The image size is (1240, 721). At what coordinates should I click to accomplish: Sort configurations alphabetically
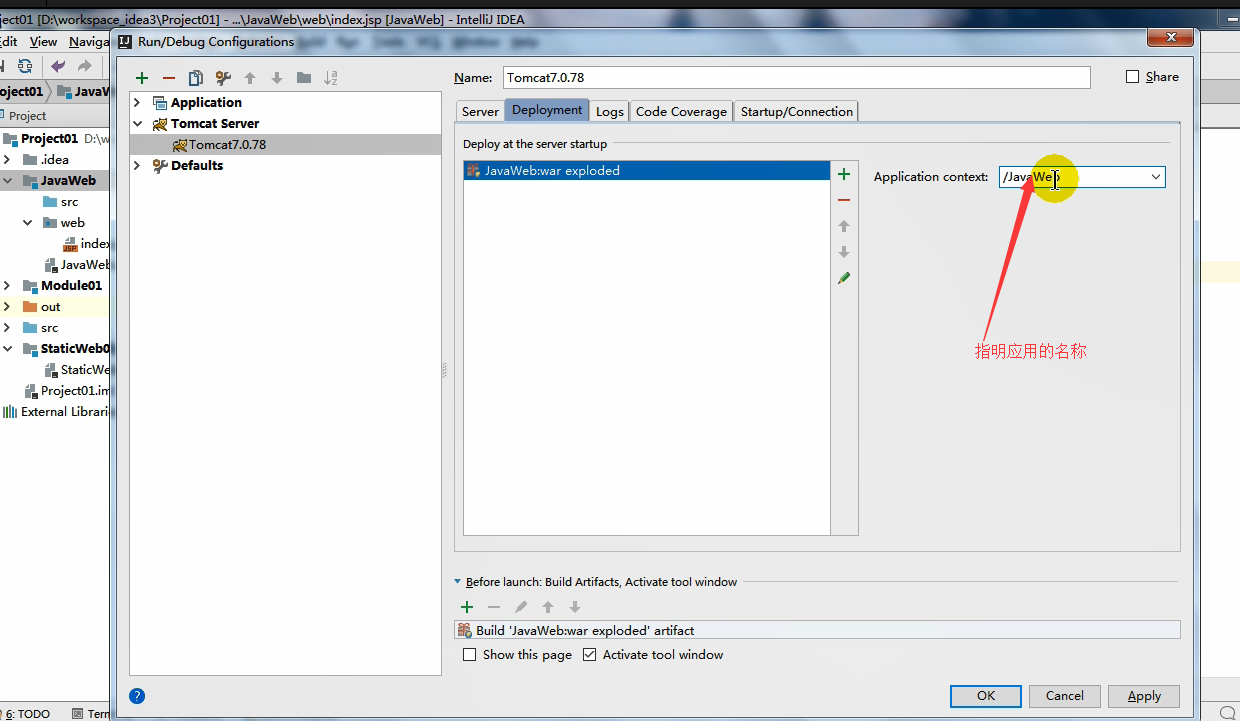pos(331,78)
